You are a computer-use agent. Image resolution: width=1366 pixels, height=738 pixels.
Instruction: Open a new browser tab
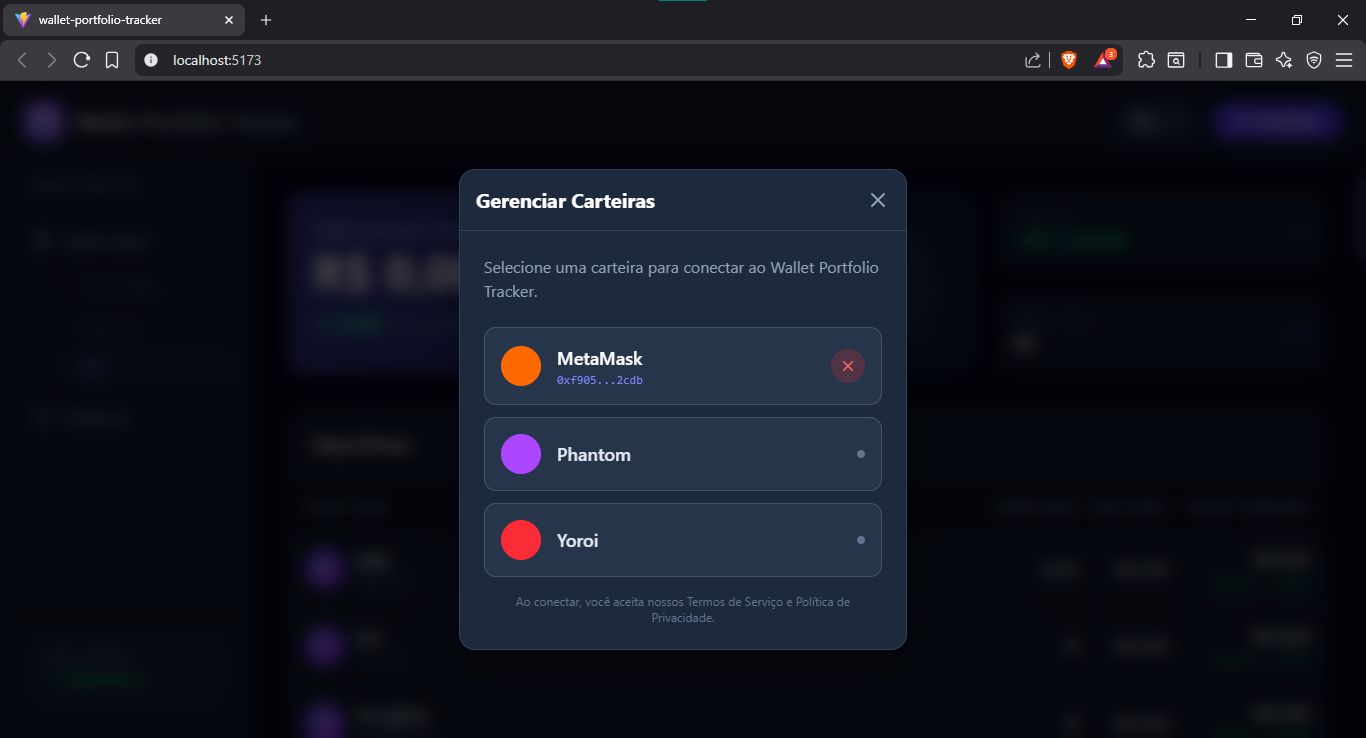265,19
